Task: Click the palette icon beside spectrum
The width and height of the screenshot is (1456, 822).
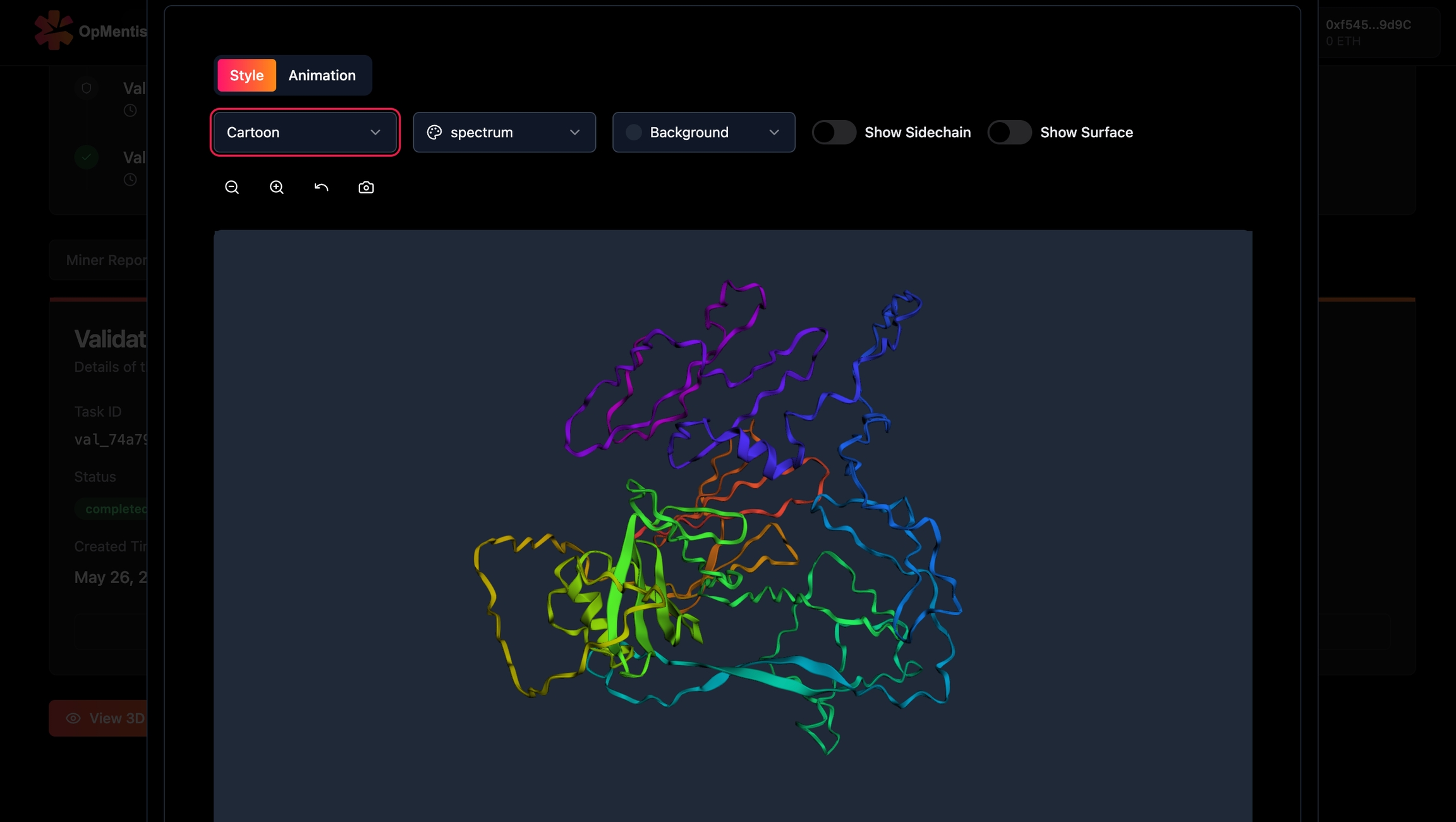Action: click(434, 132)
